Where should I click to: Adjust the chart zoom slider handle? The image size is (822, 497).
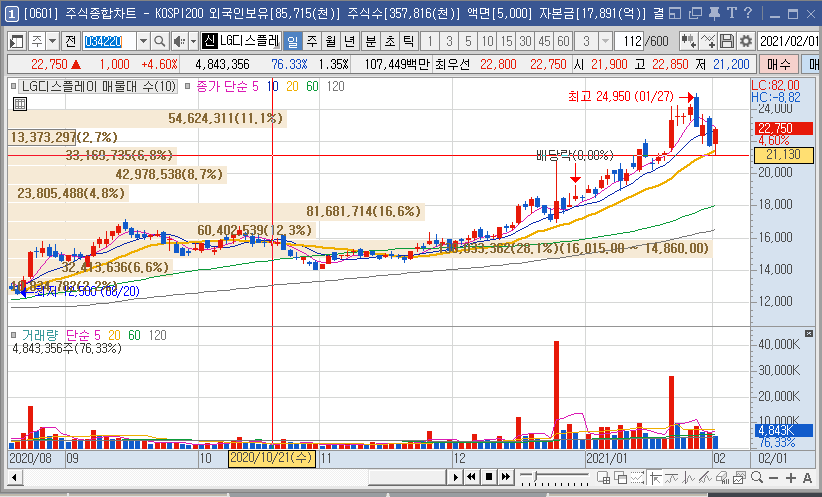(x=535, y=478)
